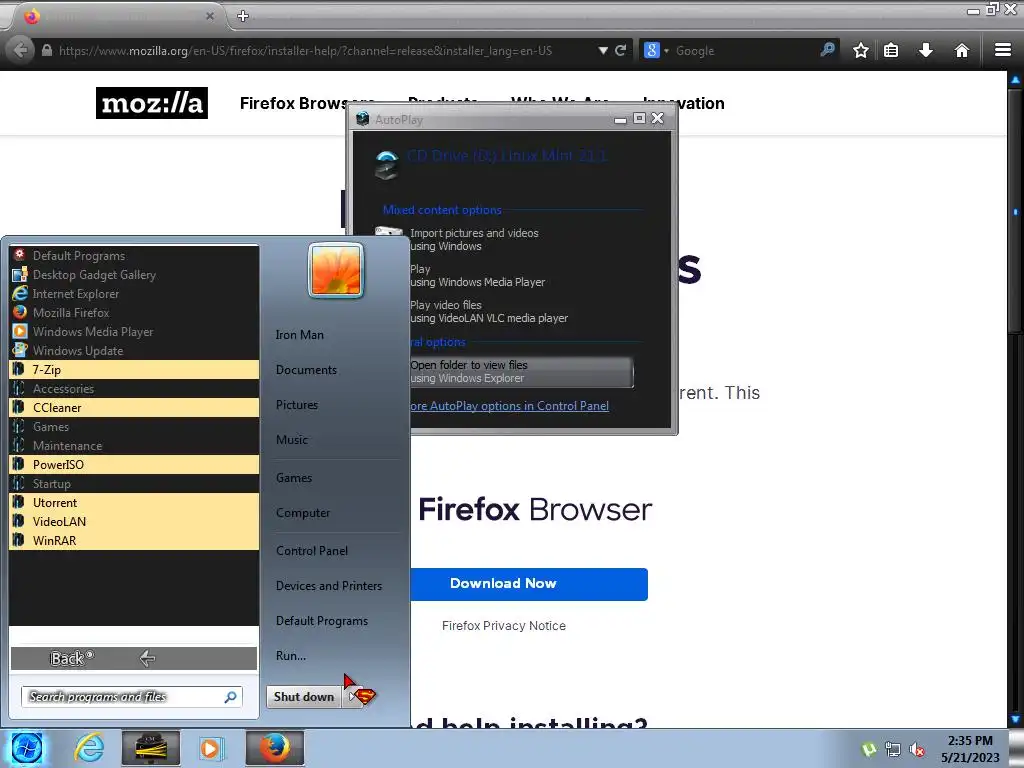Click the Windows Update list icon
1024x768 pixels.
point(20,350)
